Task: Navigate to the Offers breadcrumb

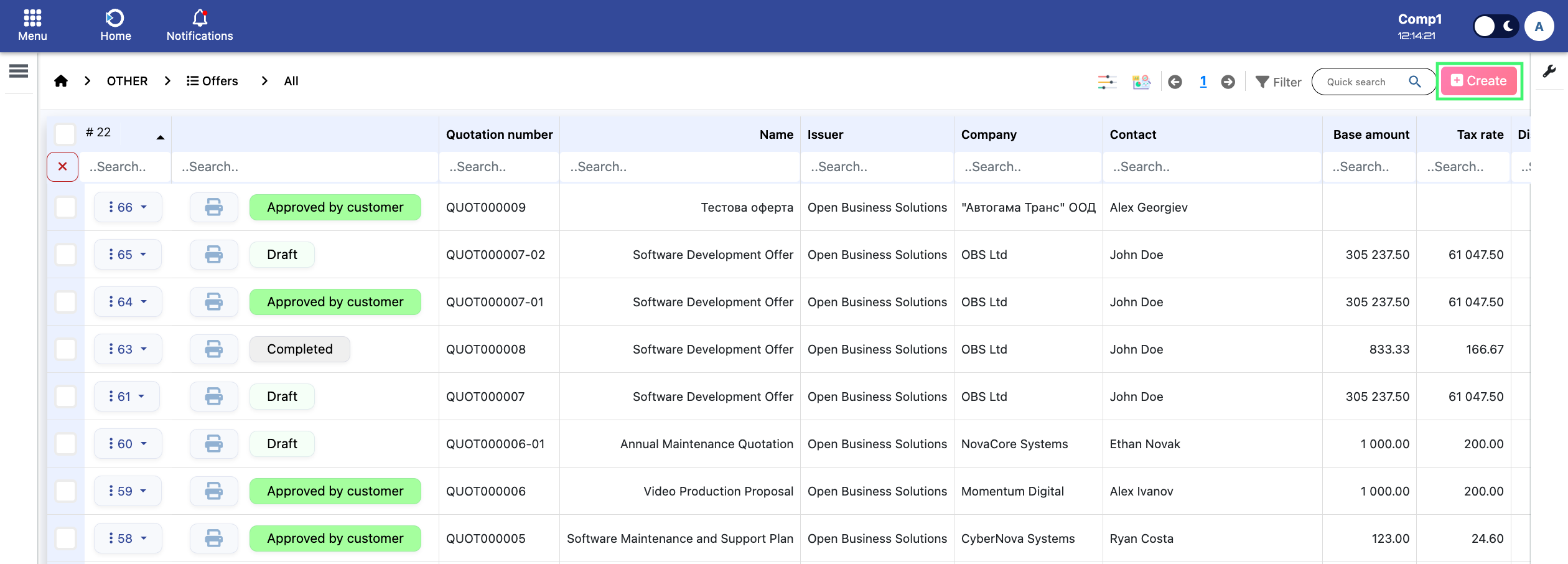Action: pyautogui.click(x=212, y=81)
